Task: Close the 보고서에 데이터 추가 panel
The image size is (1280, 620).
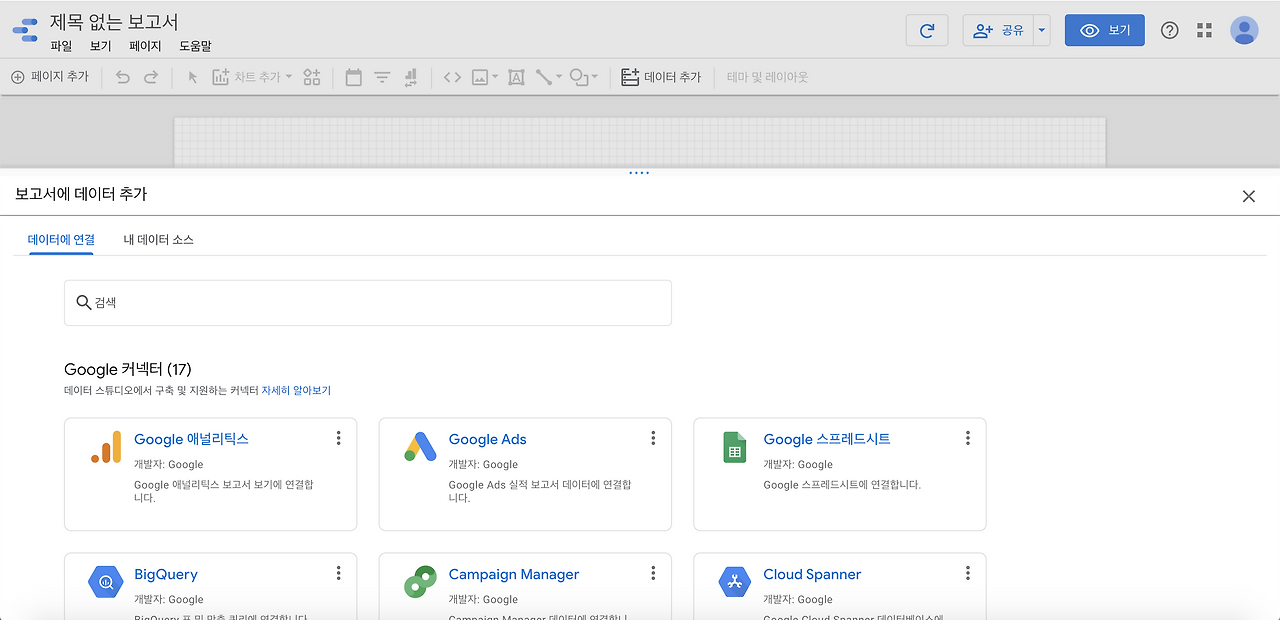Action: (x=1248, y=197)
